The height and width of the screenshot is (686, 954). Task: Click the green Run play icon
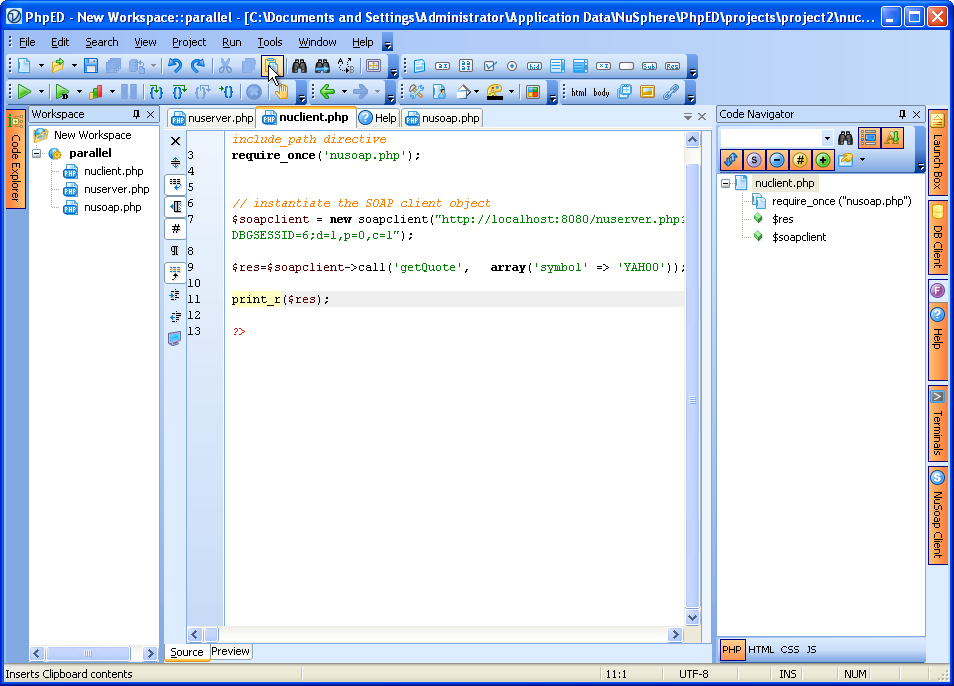24,92
